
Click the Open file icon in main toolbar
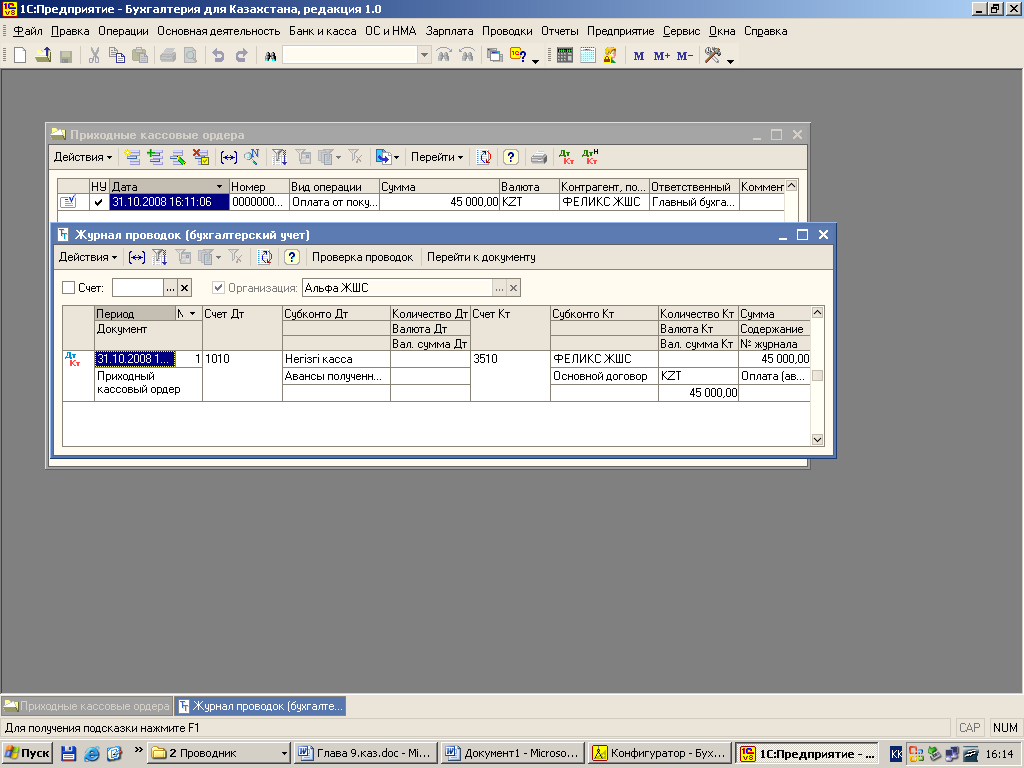(x=43, y=56)
